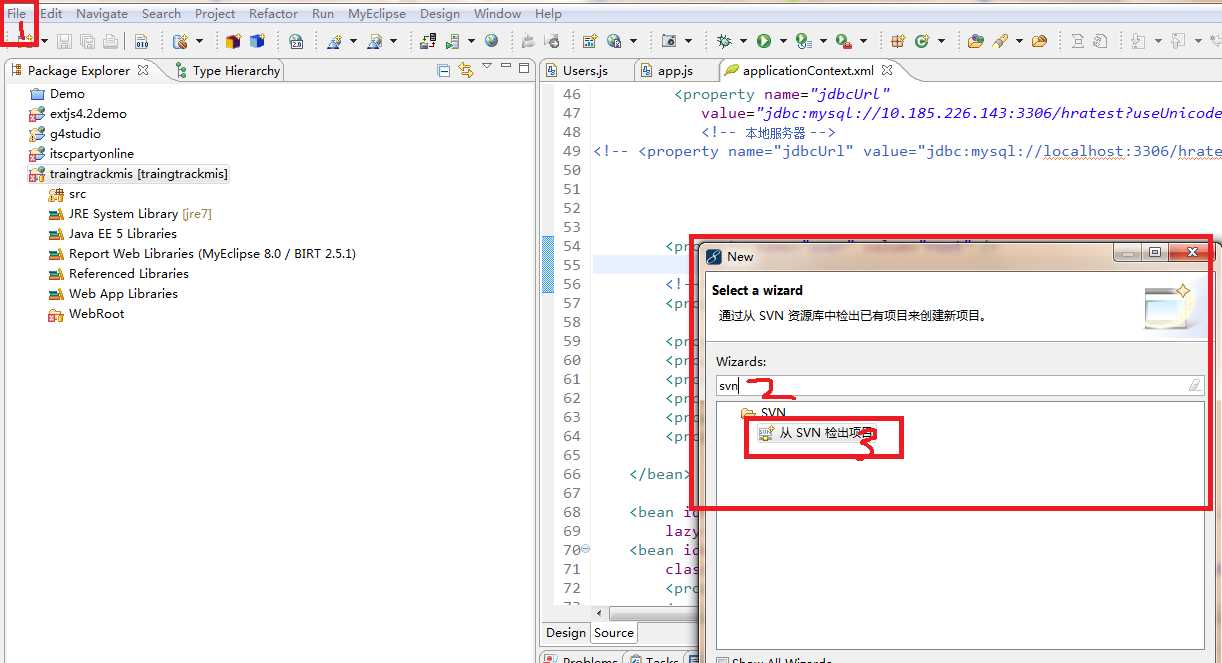The width and height of the screenshot is (1222, 663).
Task: Toggle Link with Editor in Package Explorer
Action: point(465,70)
